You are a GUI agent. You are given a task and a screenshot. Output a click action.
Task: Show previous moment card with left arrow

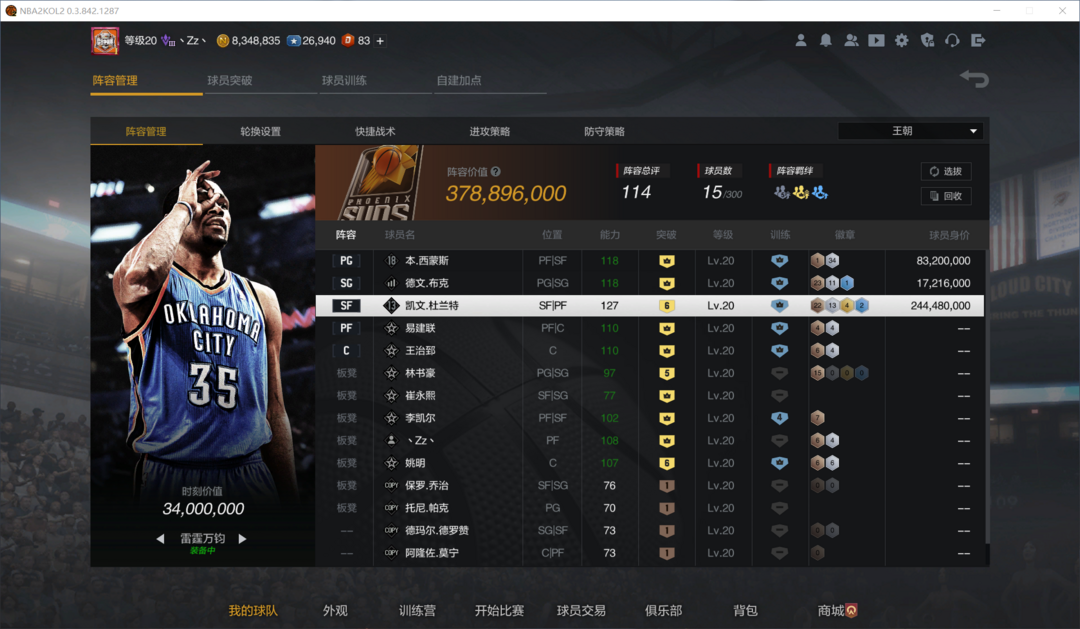pyautogui.click(x=160, y=539)
